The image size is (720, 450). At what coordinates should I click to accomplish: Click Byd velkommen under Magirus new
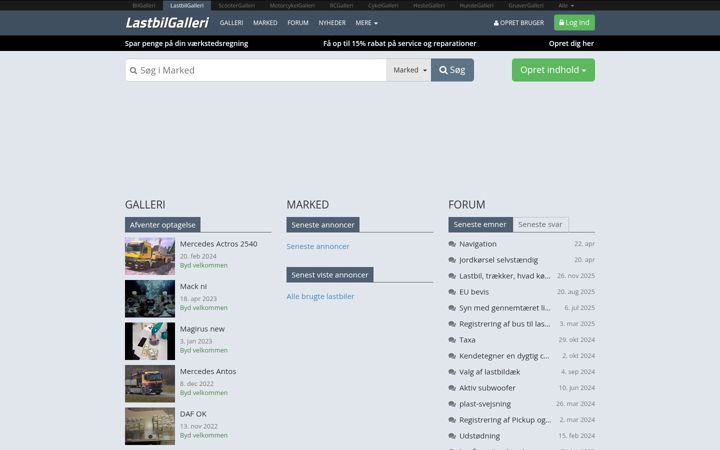[203, 350]
